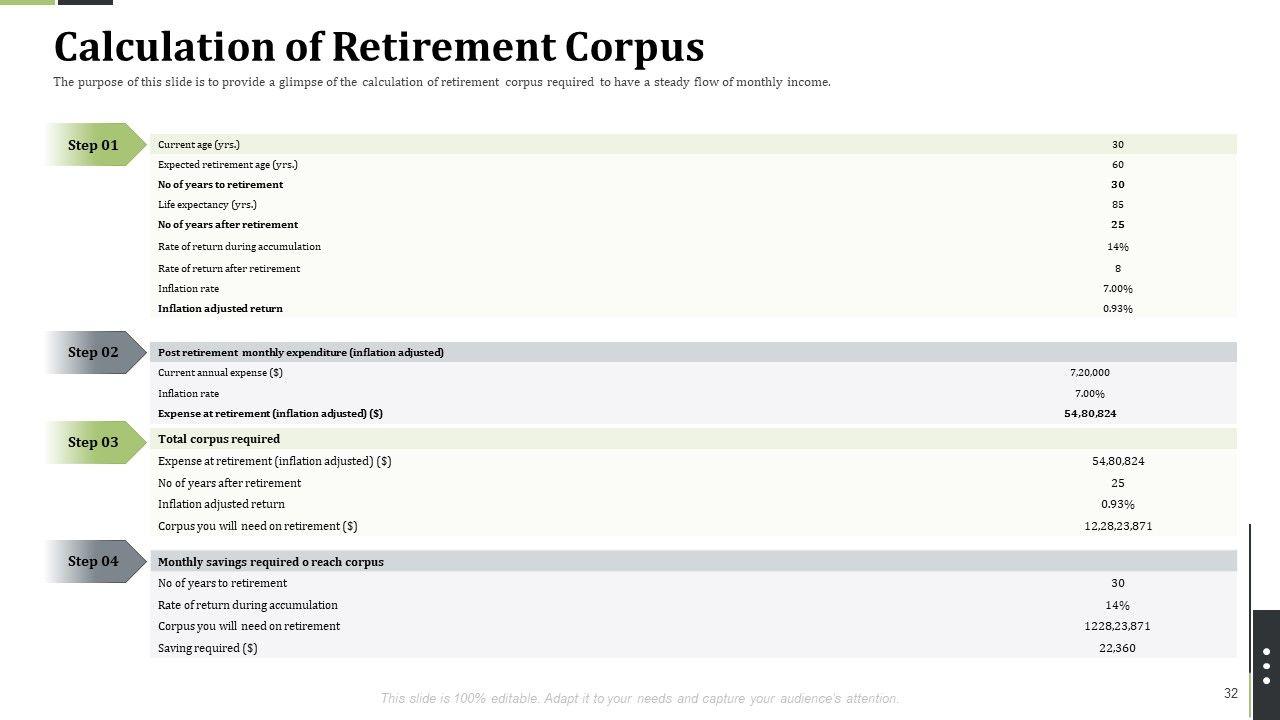Select the Saving required value 22,360
The image size is (1280, 720).
(1117, 648)
